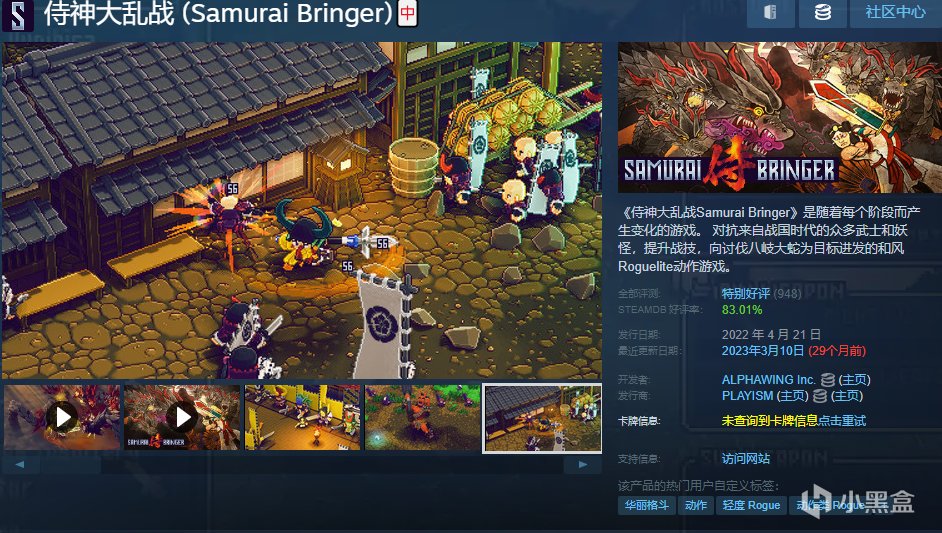Play the second Samurai Bringer trailer thumbnail

[182, 417]
